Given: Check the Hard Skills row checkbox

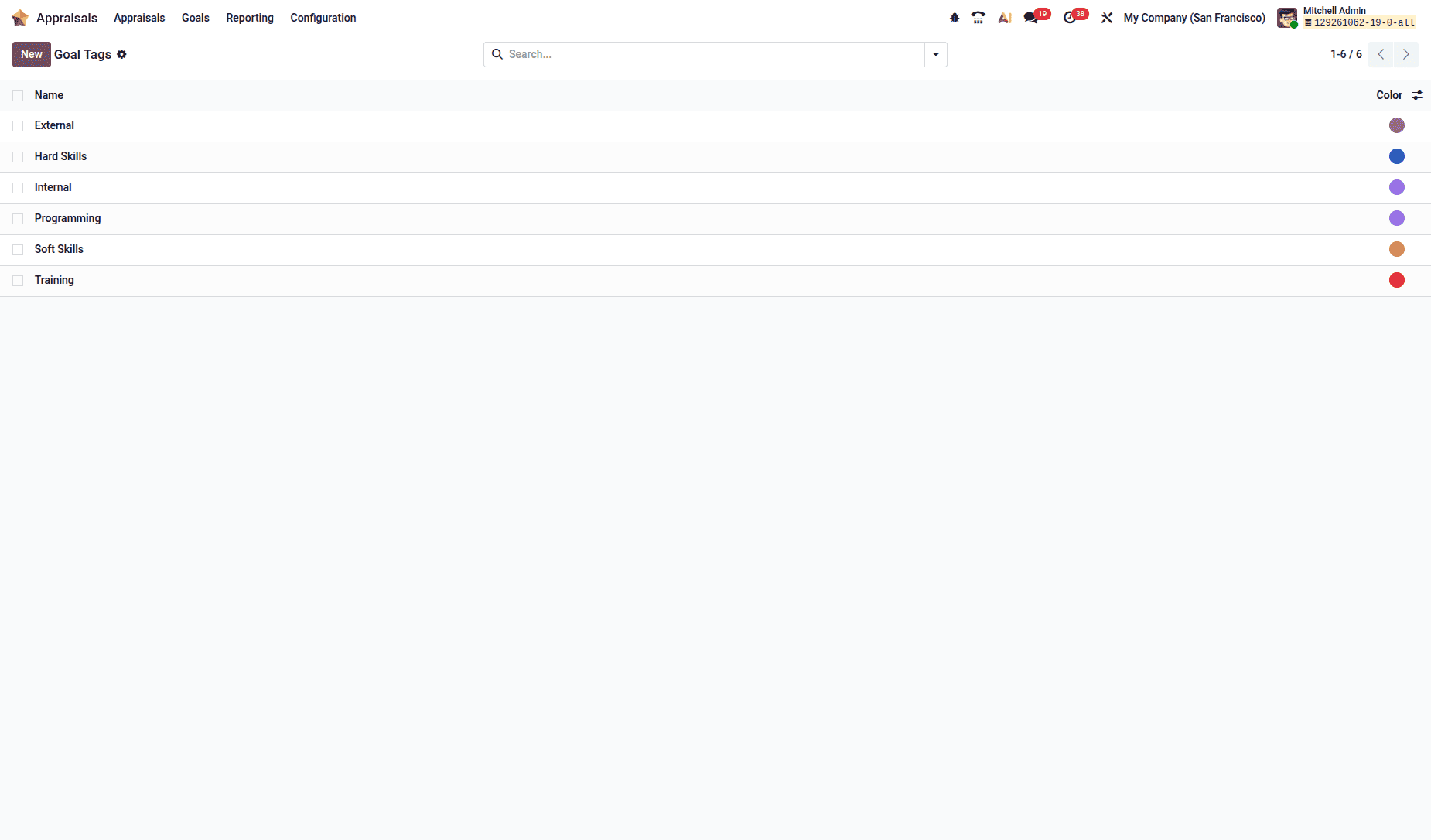Looking at the screenshot, I should (x=18, y=156).
